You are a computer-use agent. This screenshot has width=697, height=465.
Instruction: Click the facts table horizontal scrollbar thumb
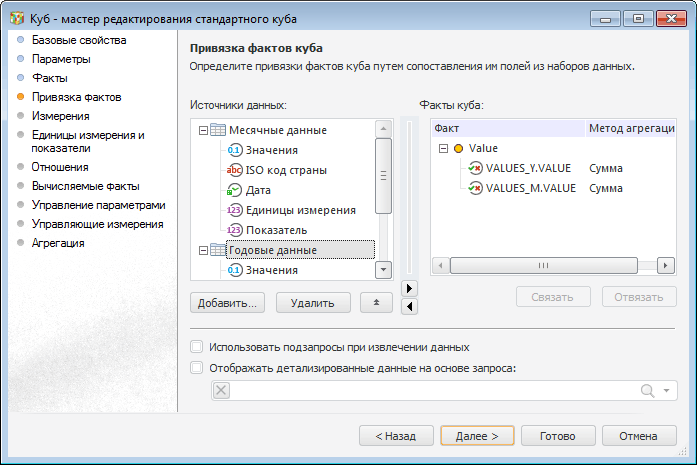tap(543, 265)
